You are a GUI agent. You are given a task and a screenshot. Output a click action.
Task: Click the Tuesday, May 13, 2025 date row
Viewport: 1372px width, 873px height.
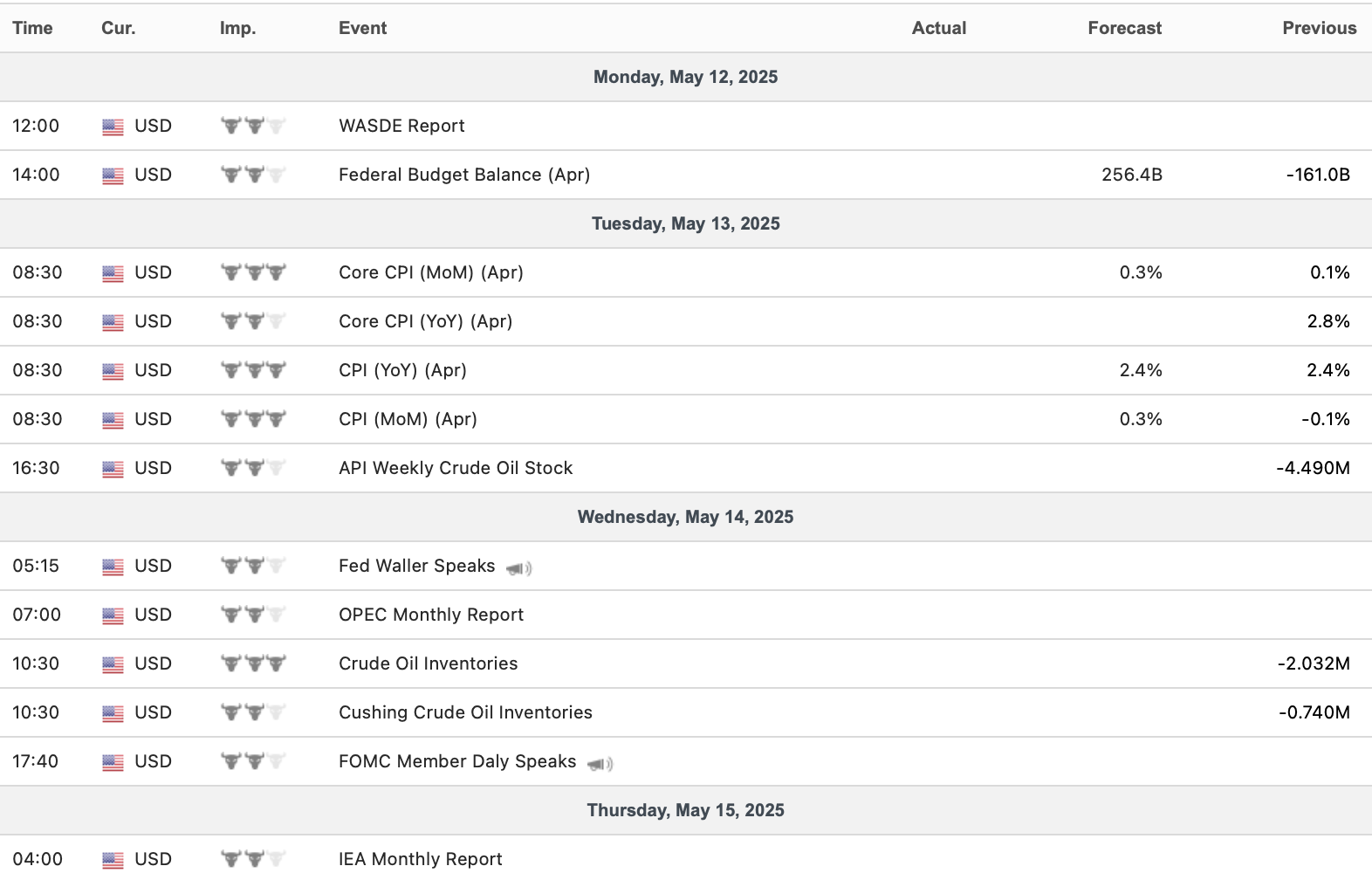pyautogui.click(x=685, y=223)
